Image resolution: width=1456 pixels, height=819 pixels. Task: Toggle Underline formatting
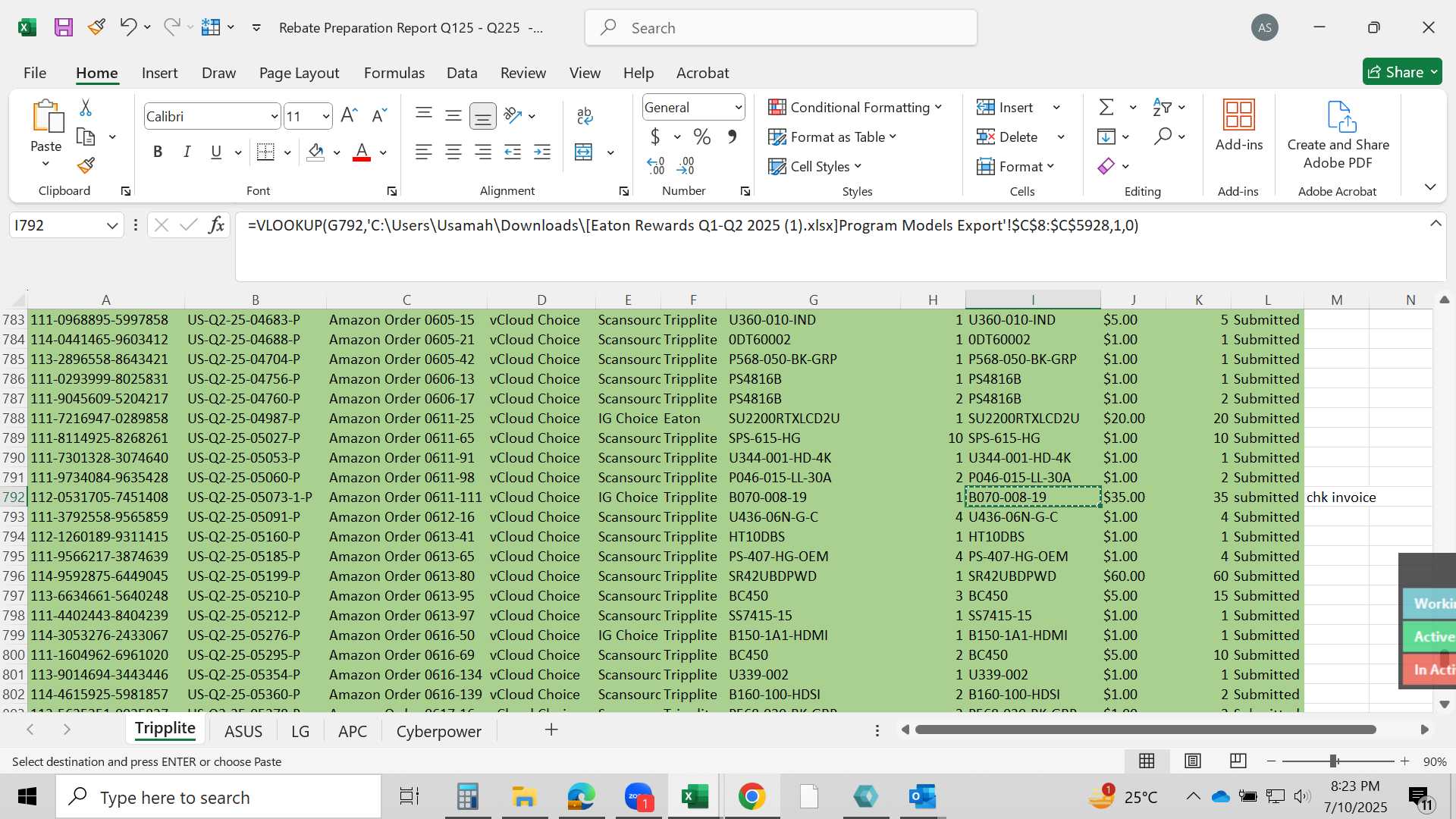point(216,152)
